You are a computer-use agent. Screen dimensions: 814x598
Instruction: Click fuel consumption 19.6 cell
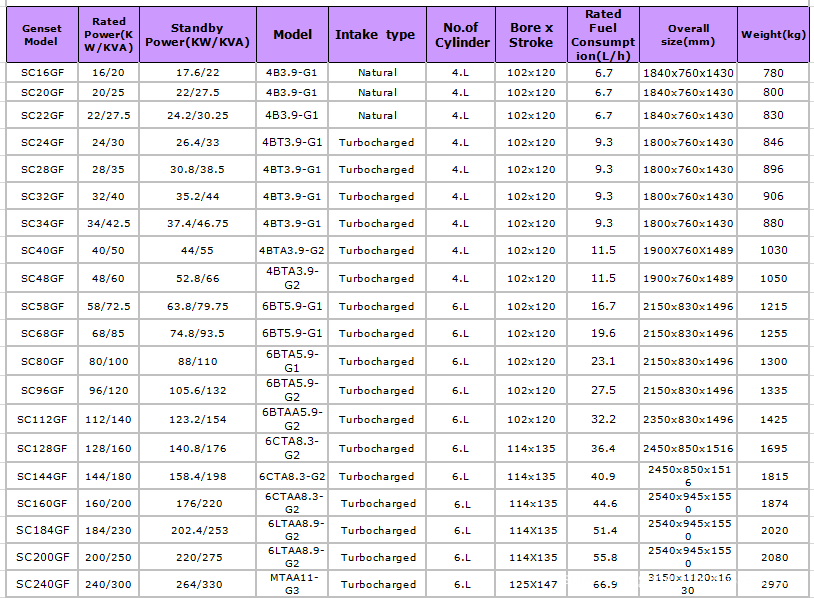click(x=603, y=333)
